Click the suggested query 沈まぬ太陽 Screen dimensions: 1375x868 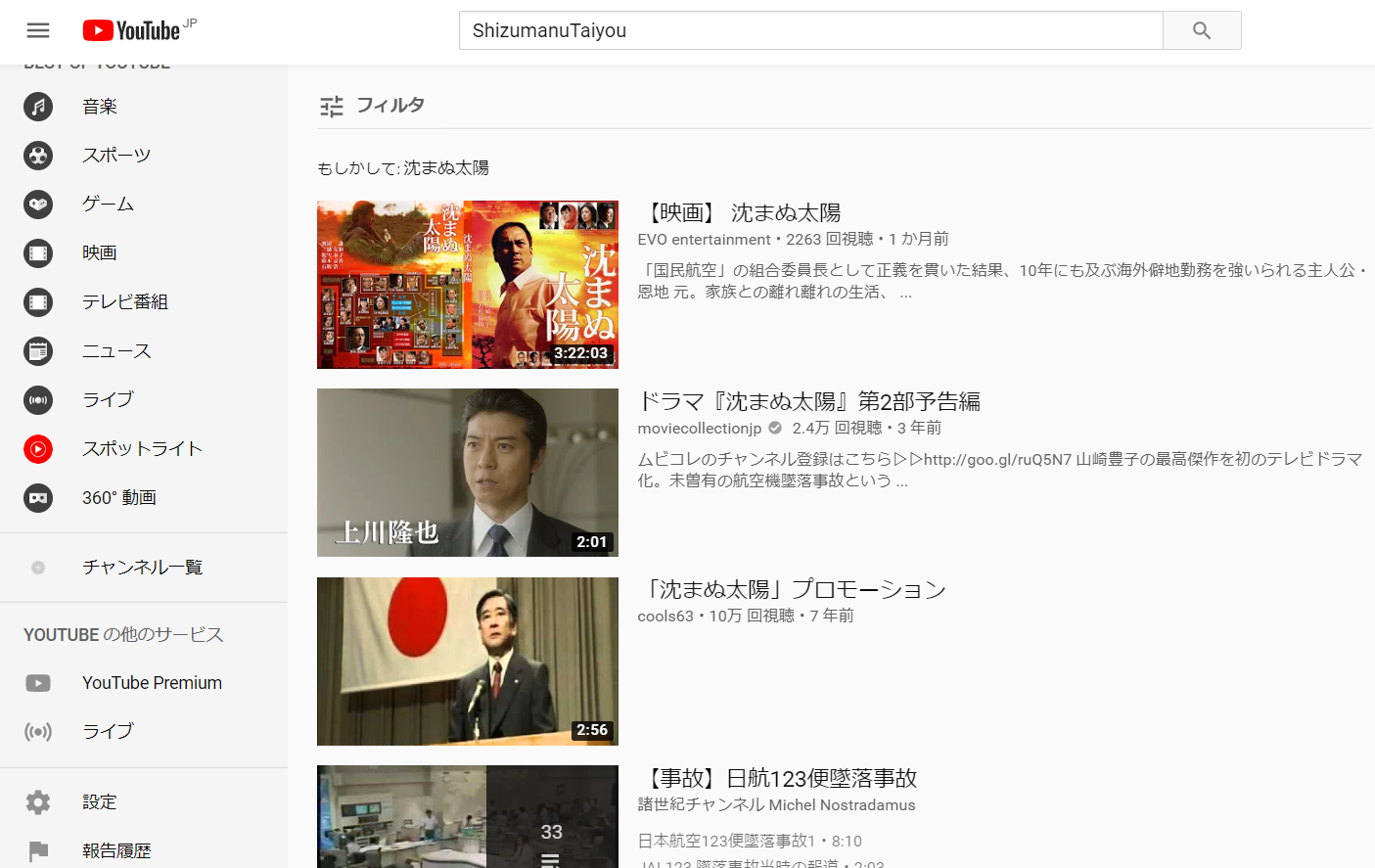click(x=446, y=168)
